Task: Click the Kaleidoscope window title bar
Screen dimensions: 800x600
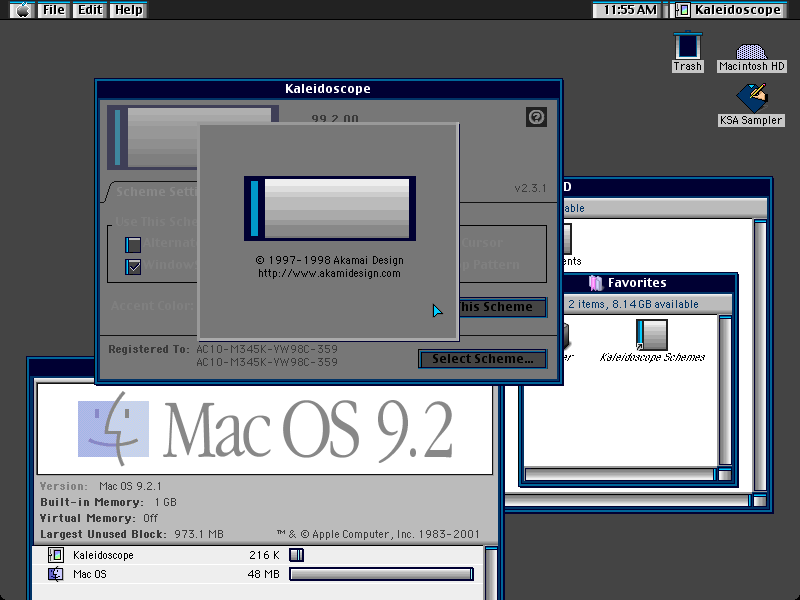Action: click(x=329, y=89)
